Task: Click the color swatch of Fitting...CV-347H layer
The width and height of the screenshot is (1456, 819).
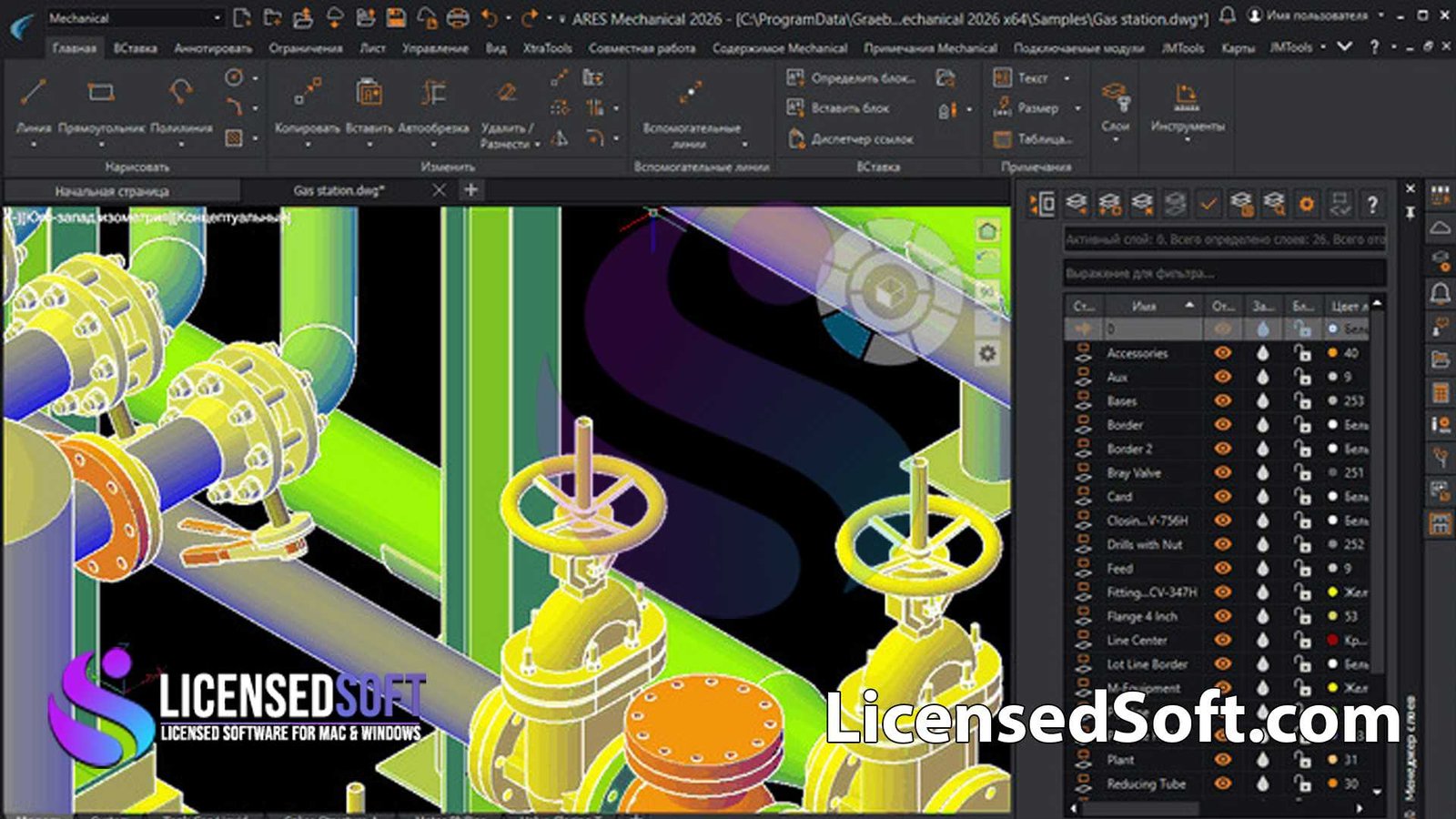Action: tap(1332, 592)
